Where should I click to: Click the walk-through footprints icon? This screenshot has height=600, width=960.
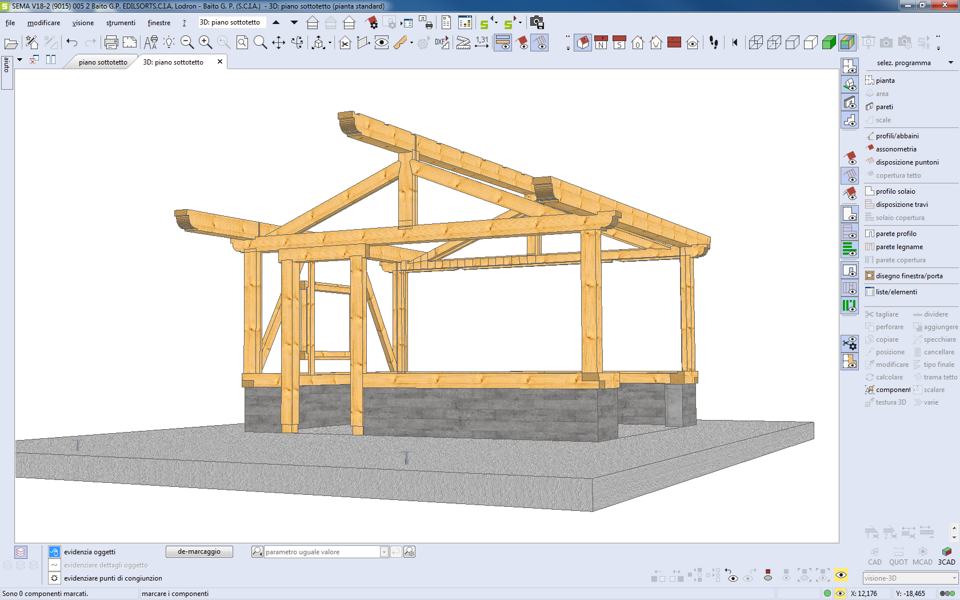(x=714, y=43)
